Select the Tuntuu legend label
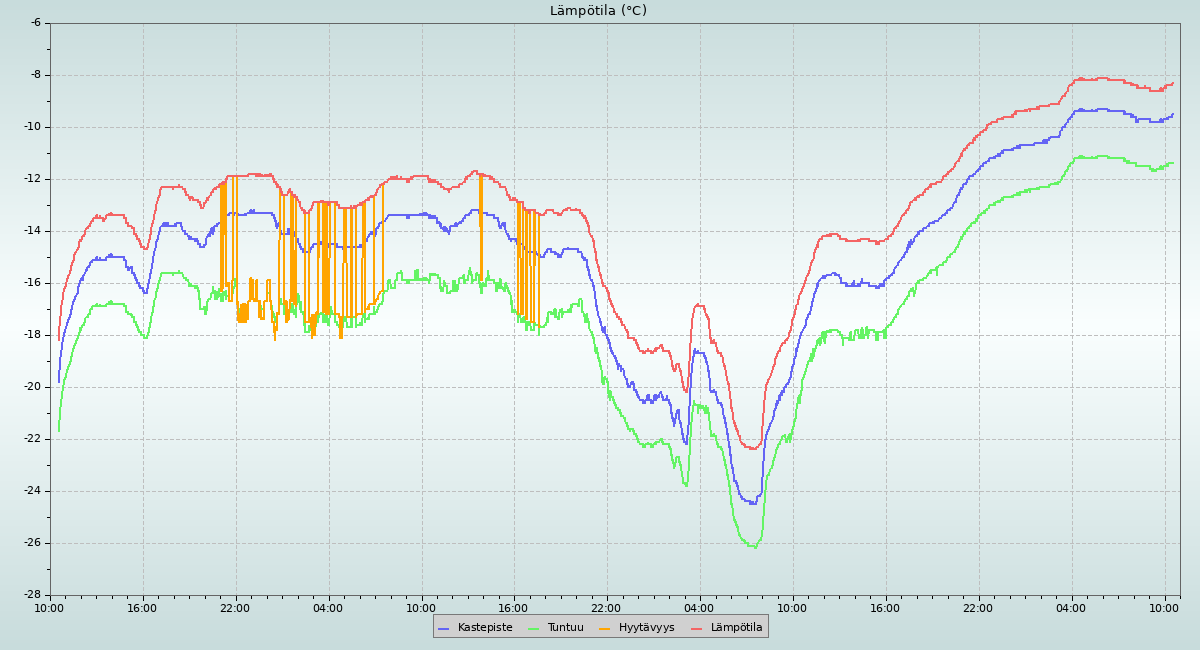The width and height of the screenshot is (1200, 650). point(565,628)
